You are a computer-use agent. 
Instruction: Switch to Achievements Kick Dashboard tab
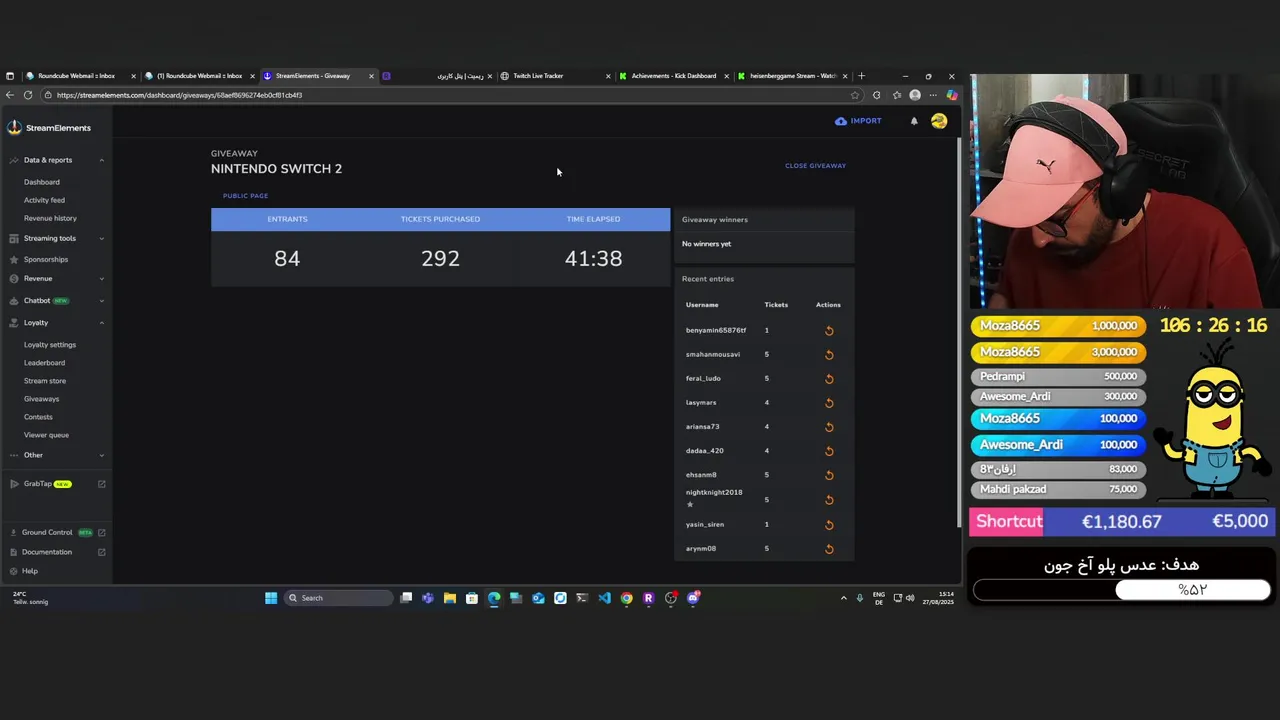(673, 76)
